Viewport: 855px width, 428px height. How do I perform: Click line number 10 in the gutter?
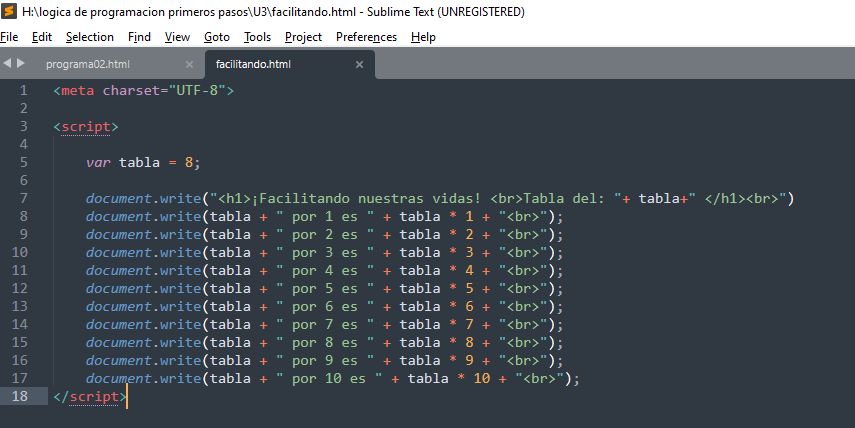click(x=20, y=252)
